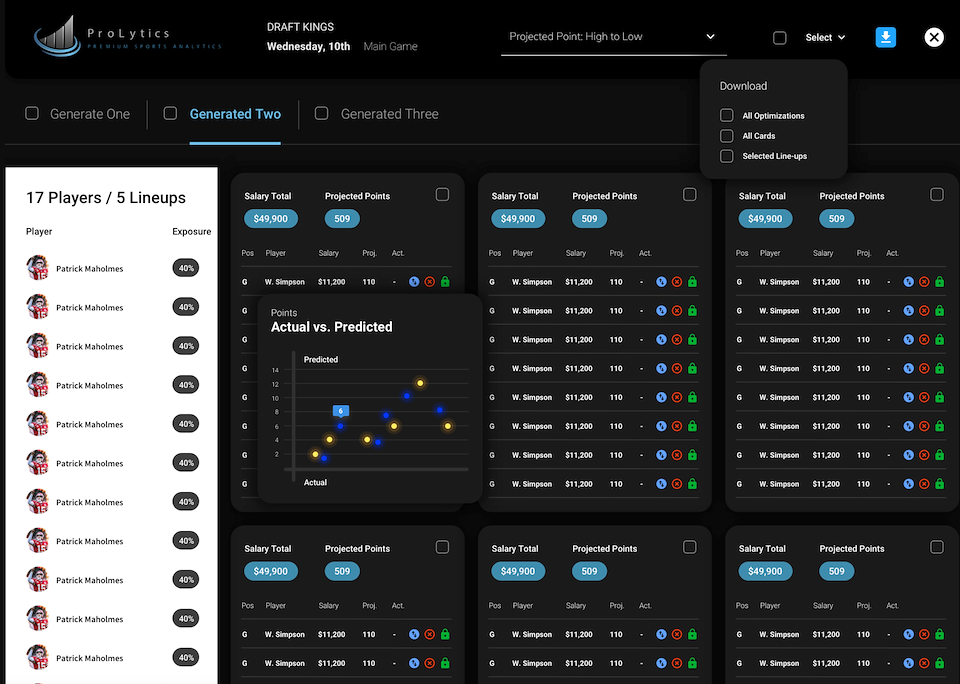Click the 'Main Game' label in header

(x=391, y=47)
